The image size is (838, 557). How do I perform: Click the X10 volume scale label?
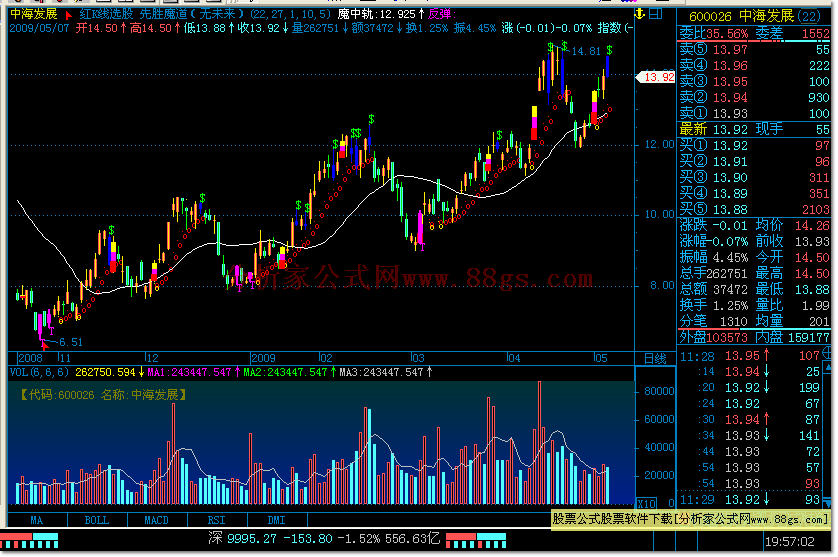(647, 503)
